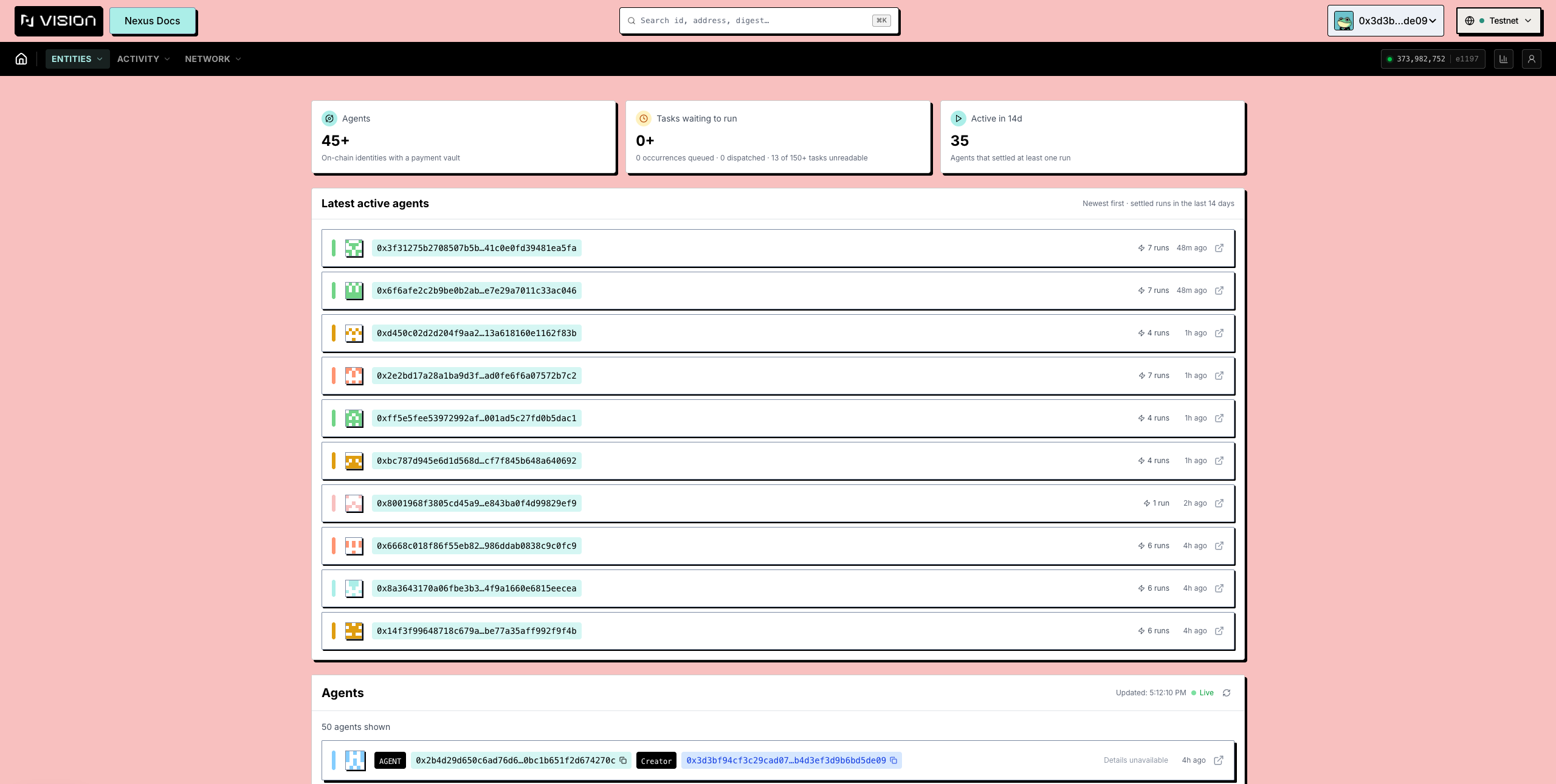This screenshot has height=784, width=1556.
Task: Go to the home icon
Action: click(21, 59)
